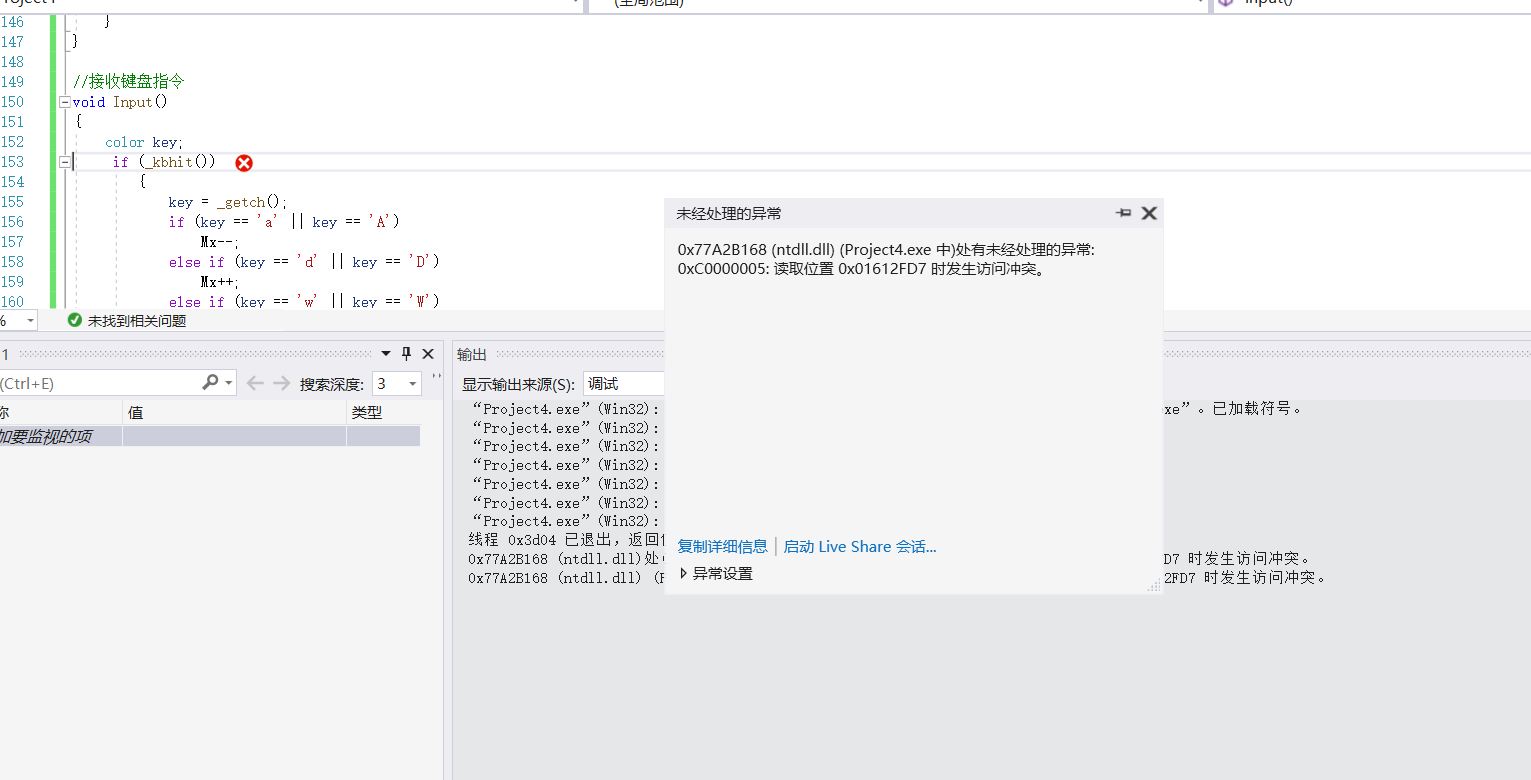Viewport: 1531px width, 780px height.
Task: Expand the exception settings section
Action: point(716,573)
